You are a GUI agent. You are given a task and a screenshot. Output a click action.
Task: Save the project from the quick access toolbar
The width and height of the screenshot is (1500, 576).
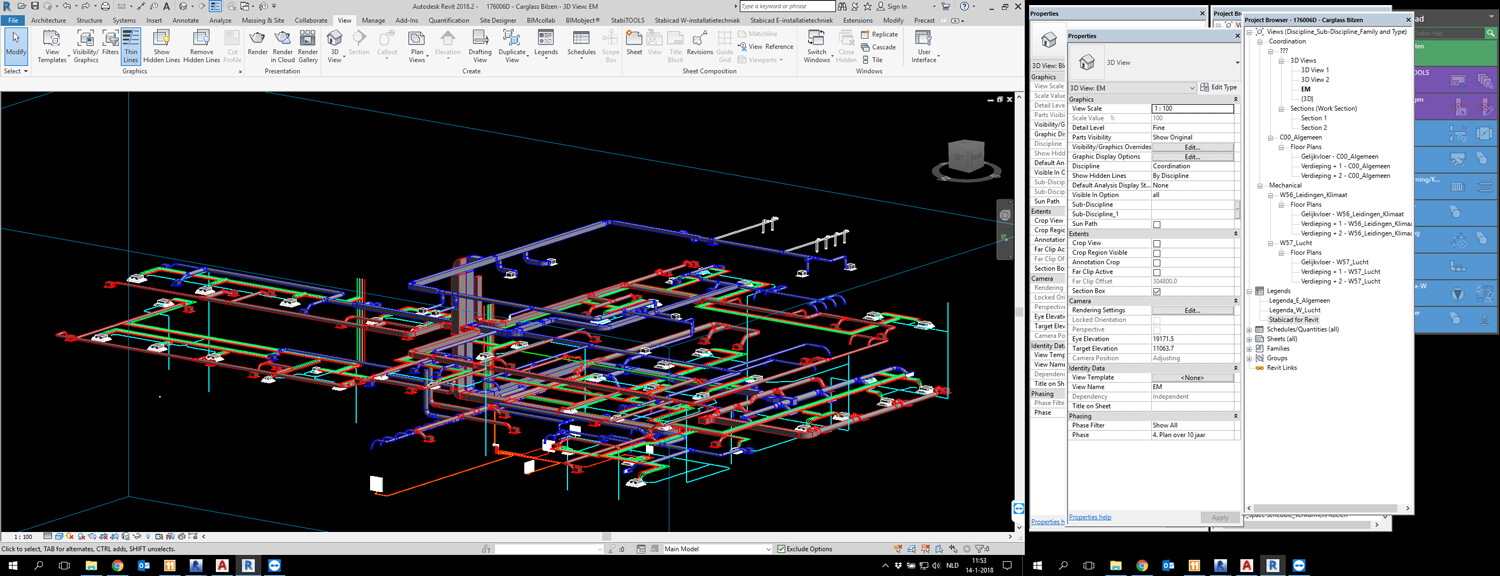[34, 6]
